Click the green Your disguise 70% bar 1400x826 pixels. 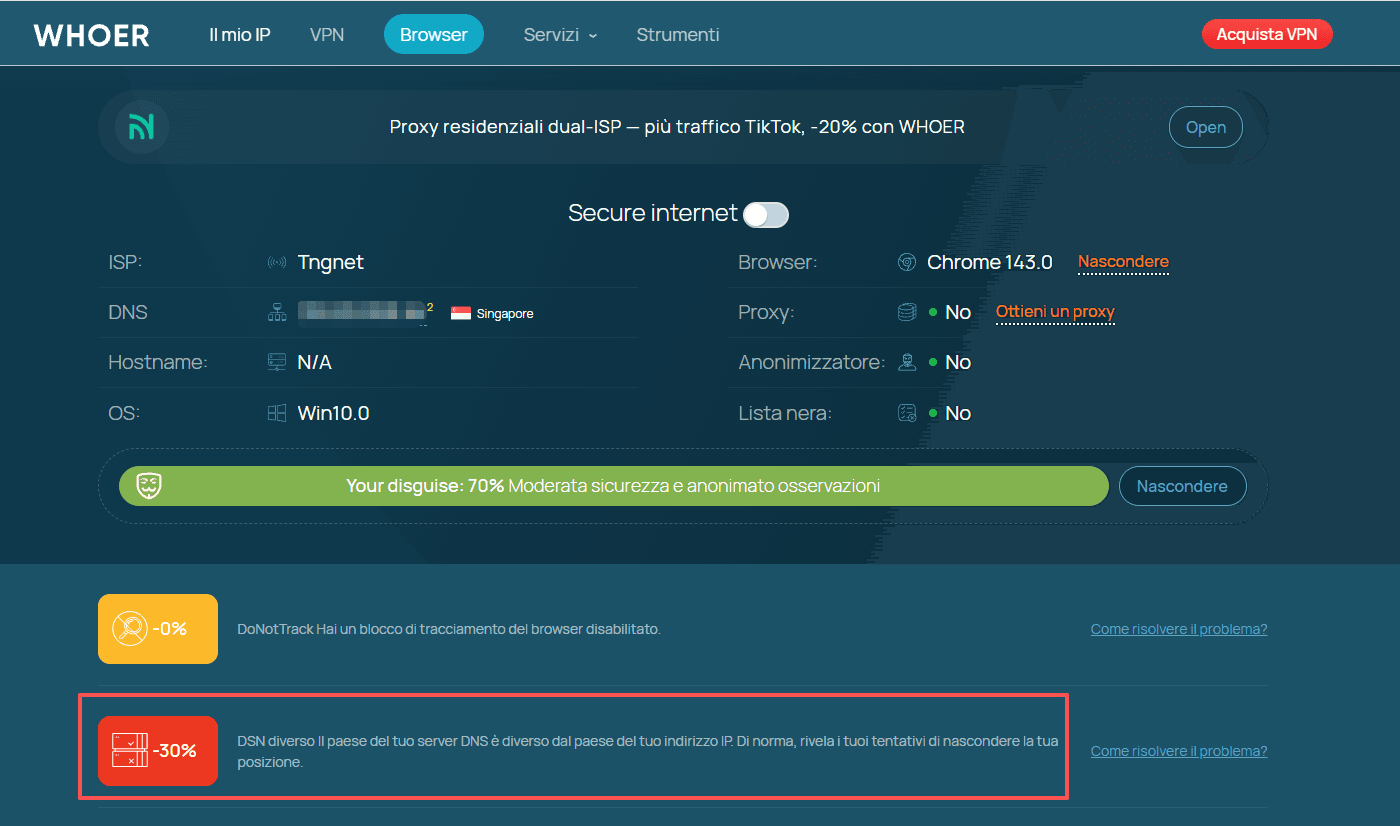[614, 486]
